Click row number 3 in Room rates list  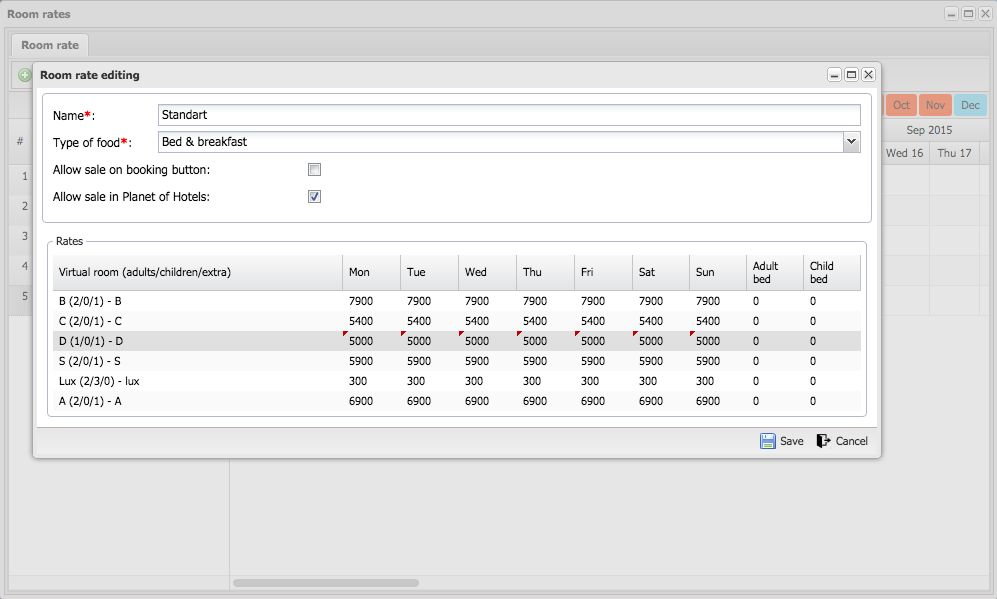(25, 236)
